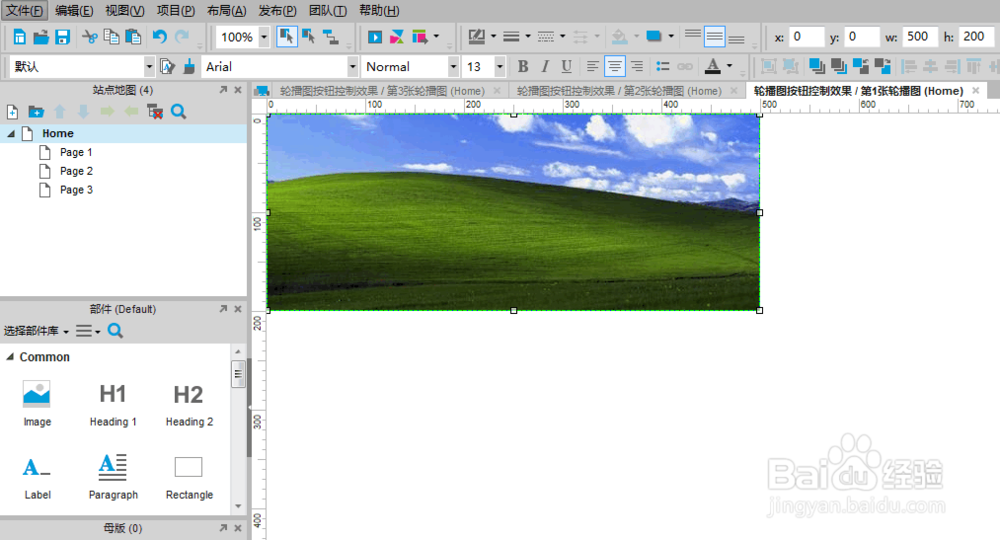The height and width of the screenshot is (540, 1000).
Task: Cut selection using the scissors icon
Action: (90, 37)
